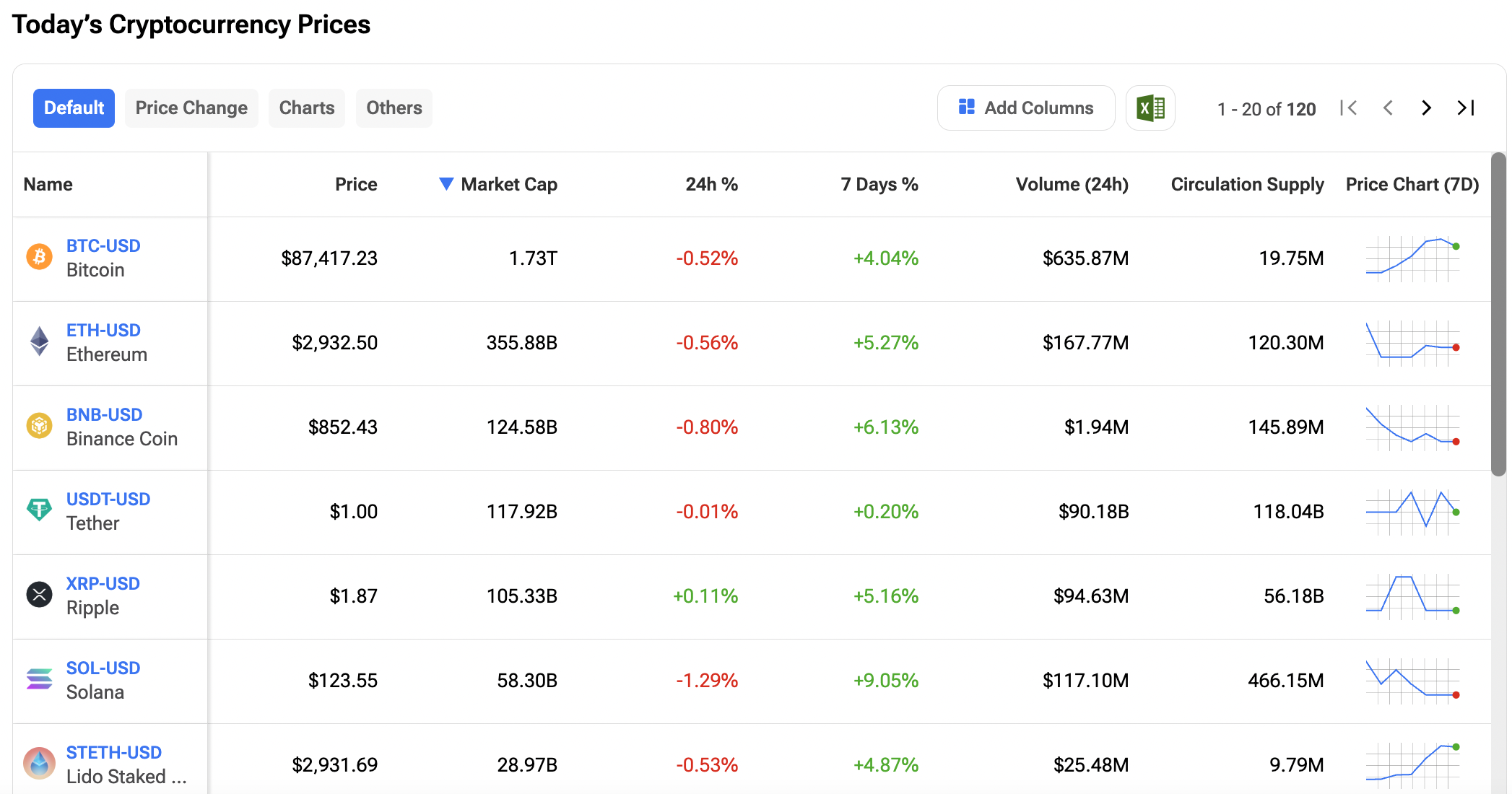The image size is (1512, 794).
Task: Click the vertical table scrollbar
Action: click(x=1498, y=314)
